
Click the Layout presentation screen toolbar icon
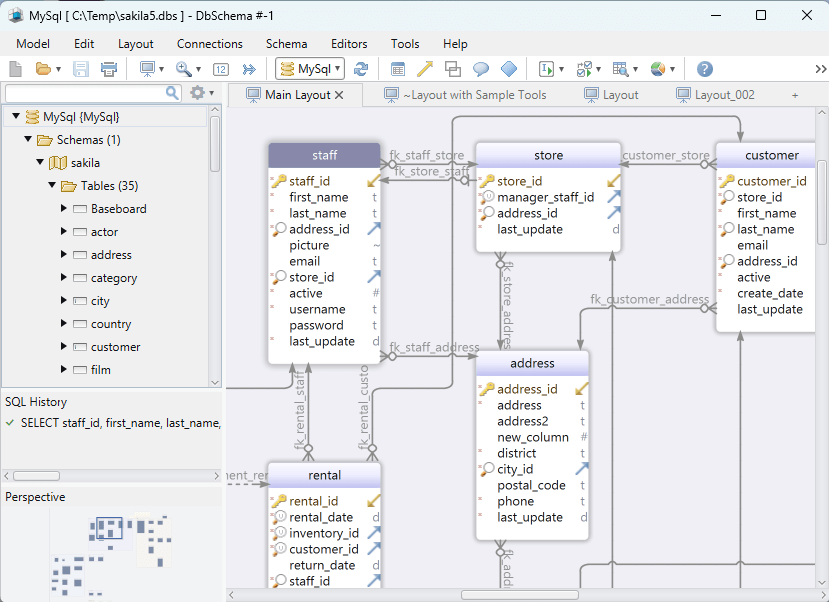(x=147, y=69)
